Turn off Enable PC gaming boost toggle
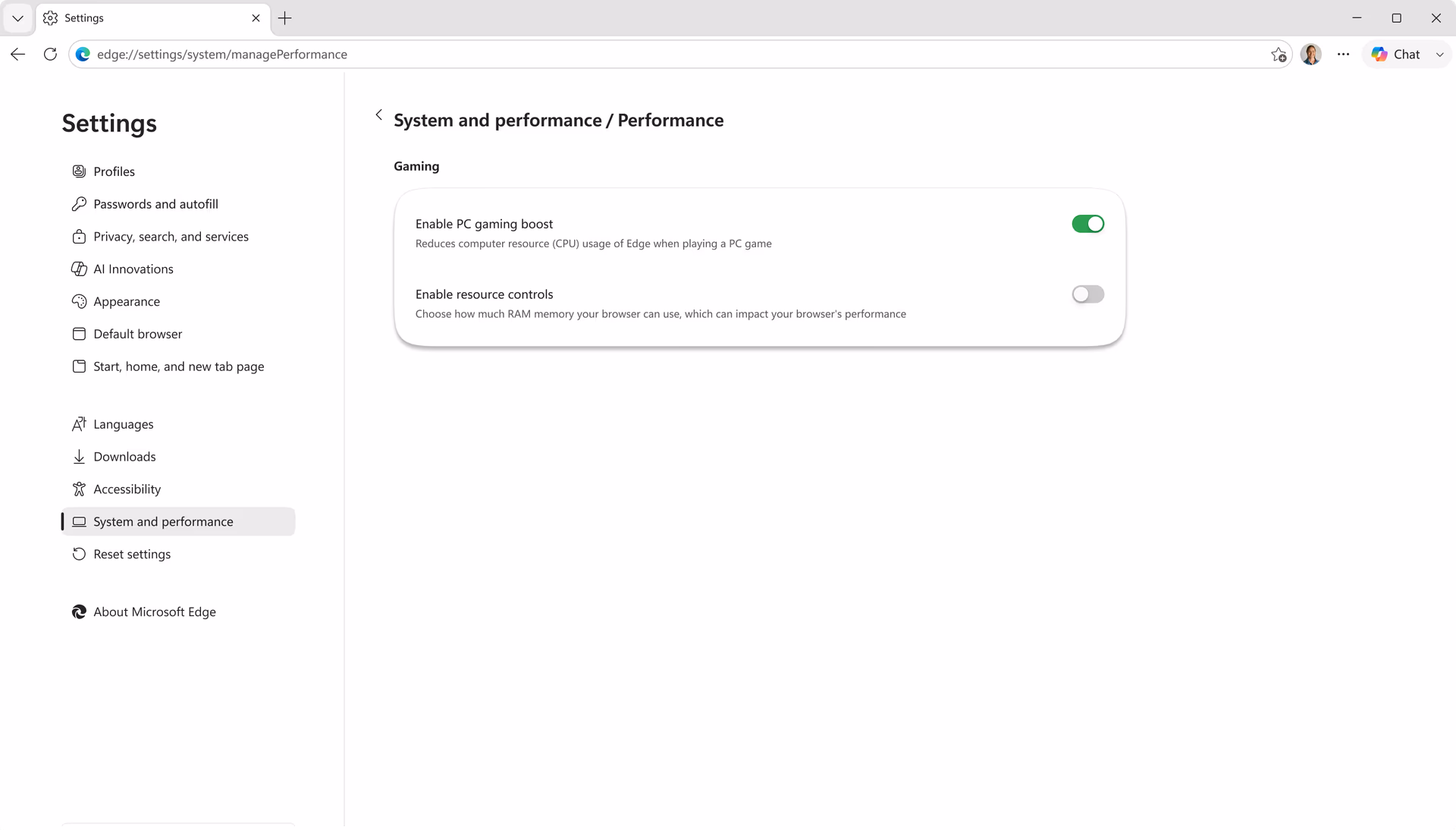Screen dimensions: 1456x830 [x=1087, y=224]
